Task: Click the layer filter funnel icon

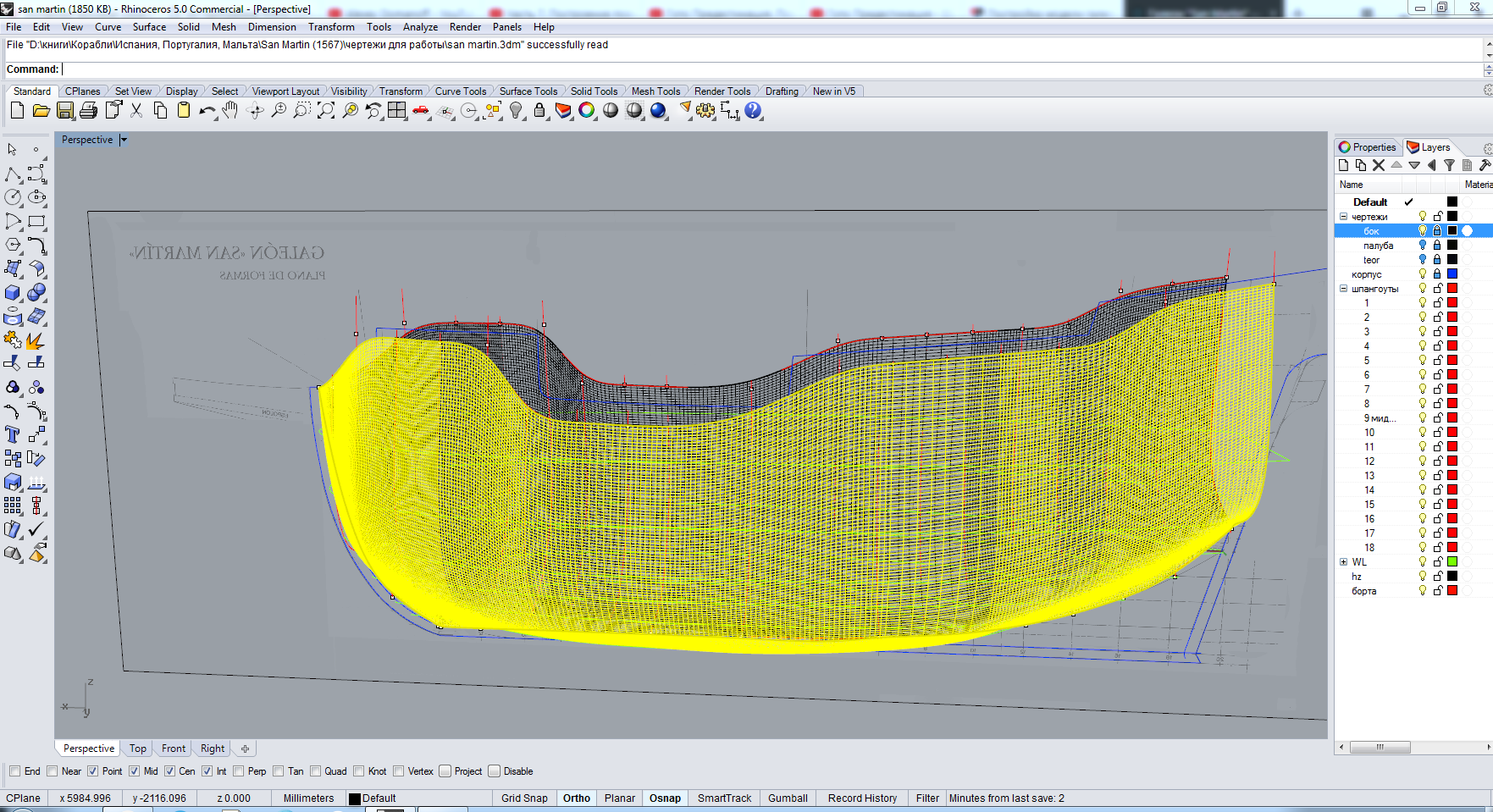Action: 1449,166
